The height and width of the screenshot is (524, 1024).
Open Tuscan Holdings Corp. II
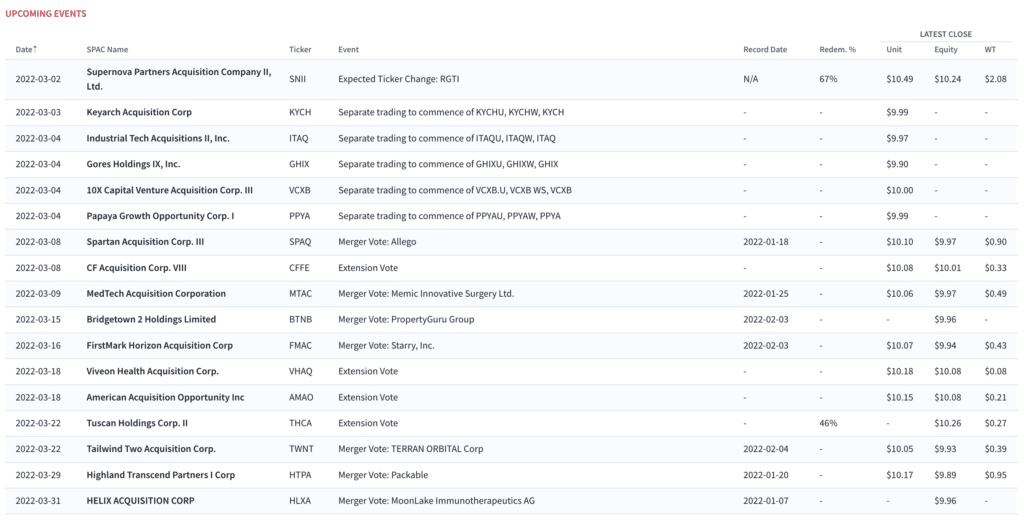coord(137,423)
